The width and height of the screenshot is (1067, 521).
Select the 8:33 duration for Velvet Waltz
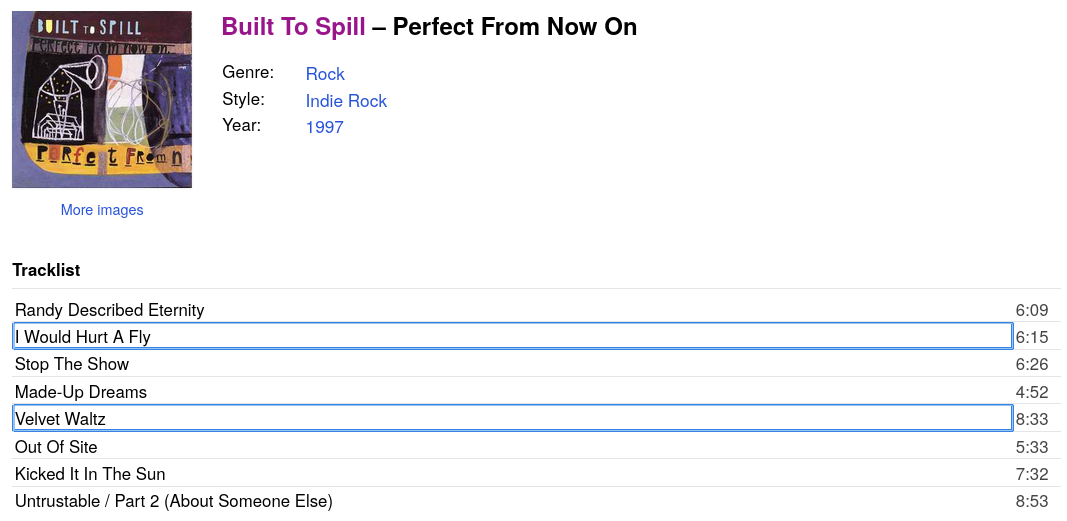[1032, 419]
